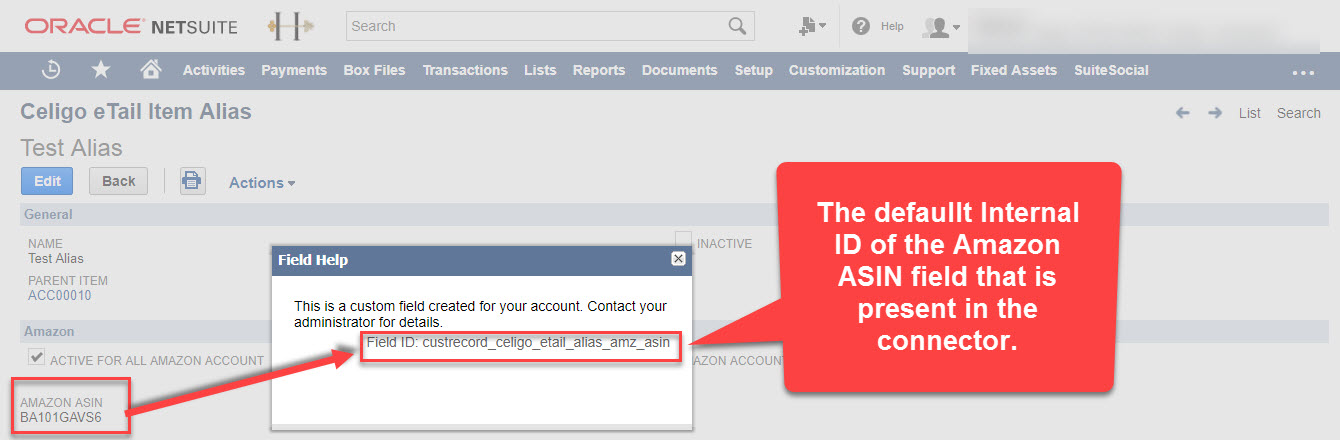The height and width of the screenshot is (440, 1340).
Task: Open the Support menu
Action: coord(929,70)
